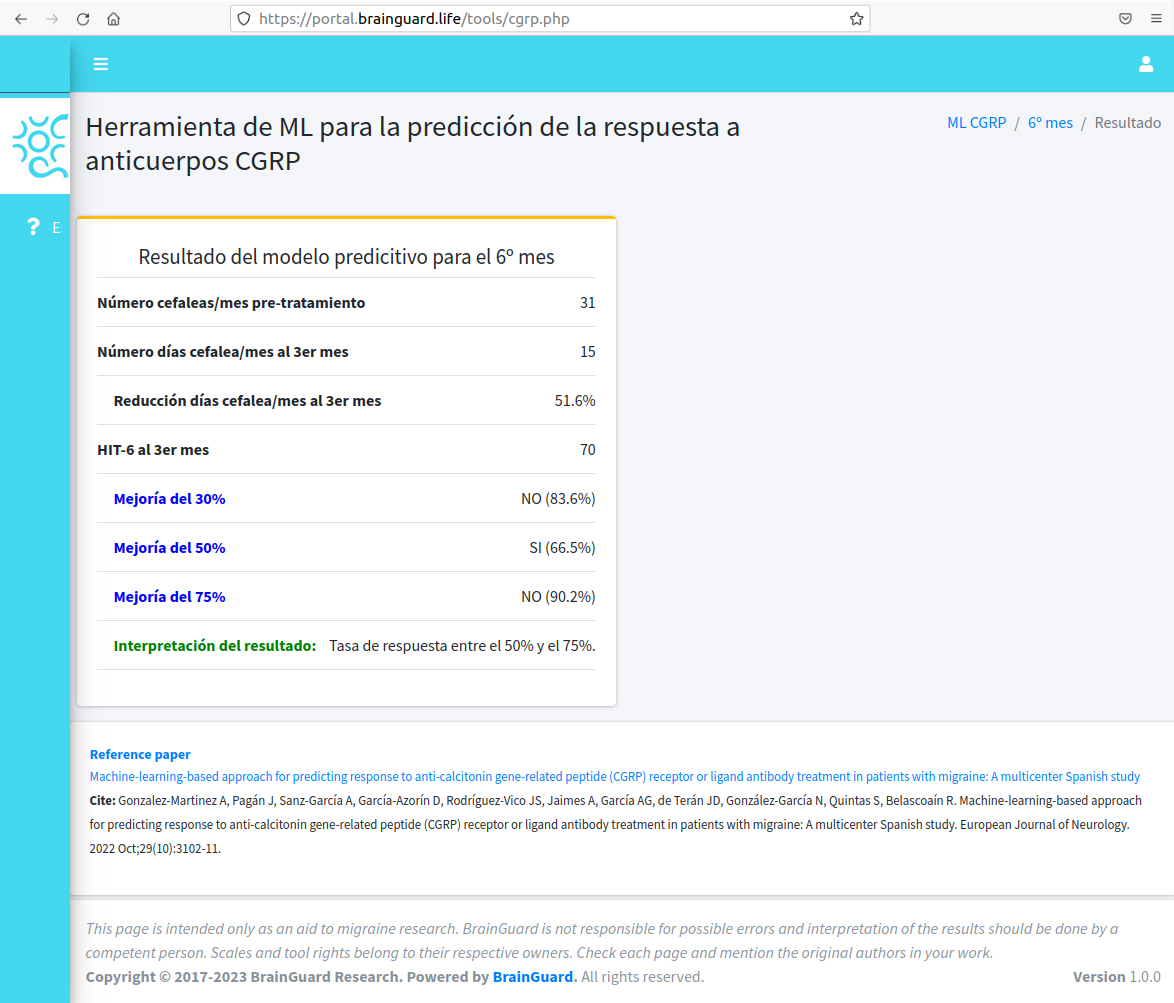Reload the page with the refresh icon
1174x1003 pixels.
83,18
